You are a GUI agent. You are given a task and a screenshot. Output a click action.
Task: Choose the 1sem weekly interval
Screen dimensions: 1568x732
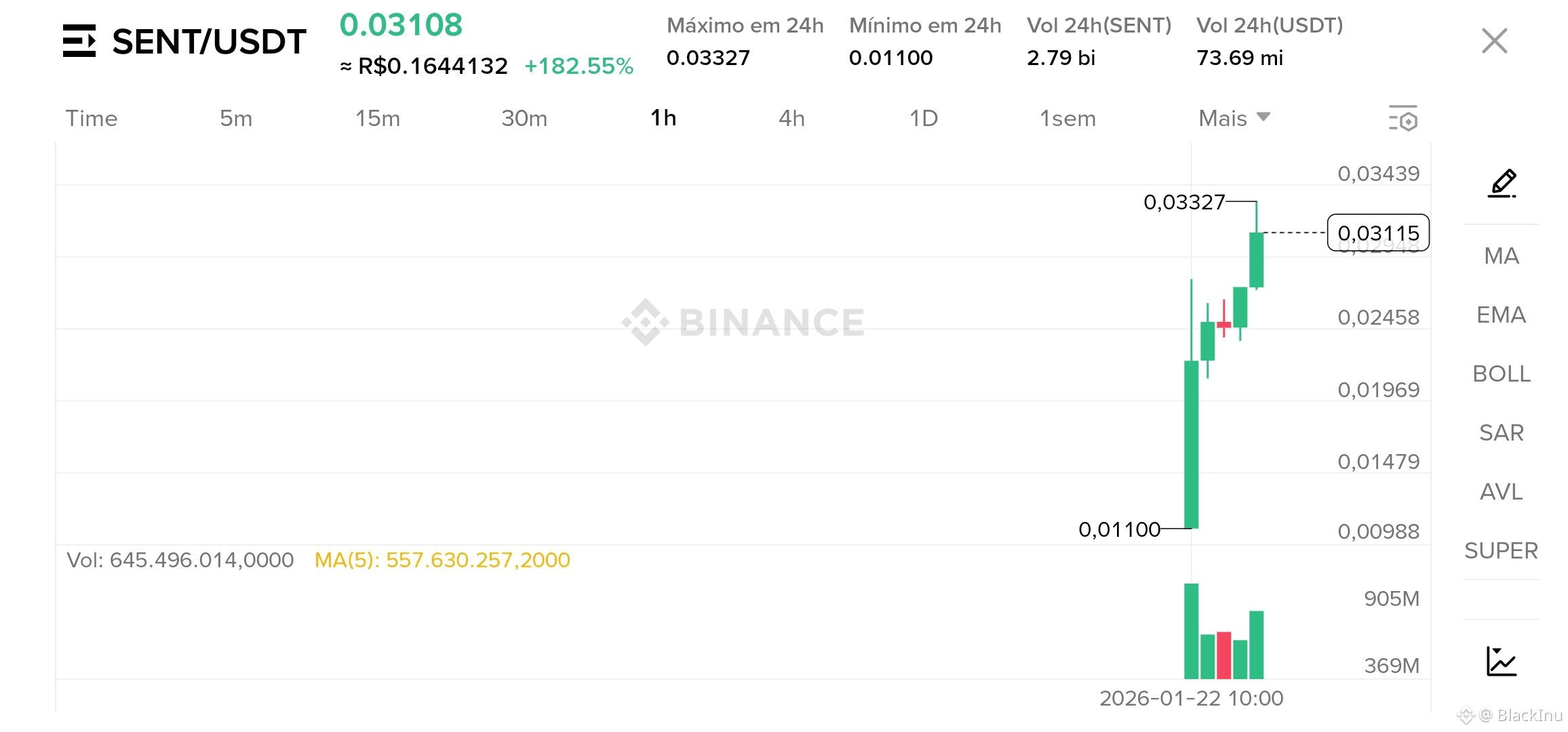[1067, 118]
